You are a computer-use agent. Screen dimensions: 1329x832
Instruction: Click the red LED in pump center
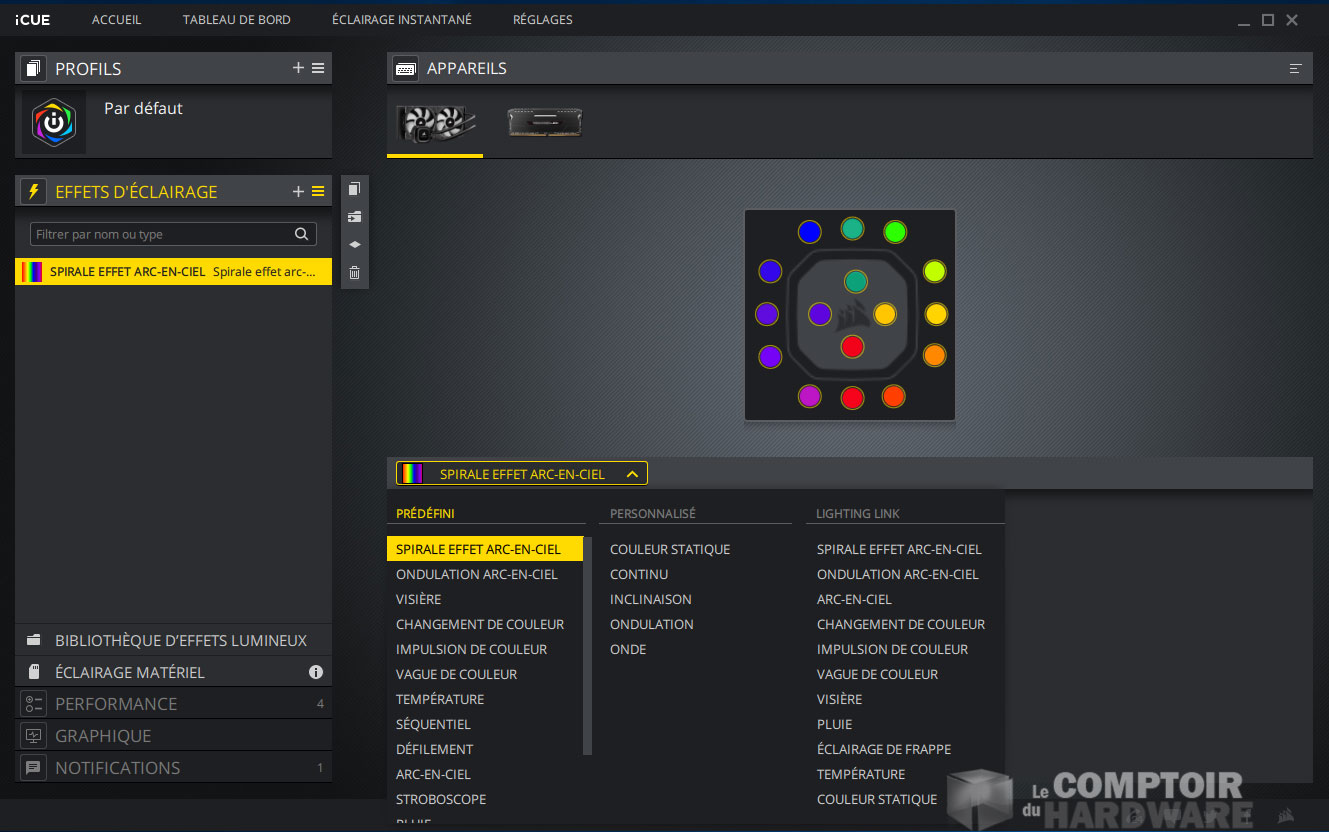coord(852,346)
